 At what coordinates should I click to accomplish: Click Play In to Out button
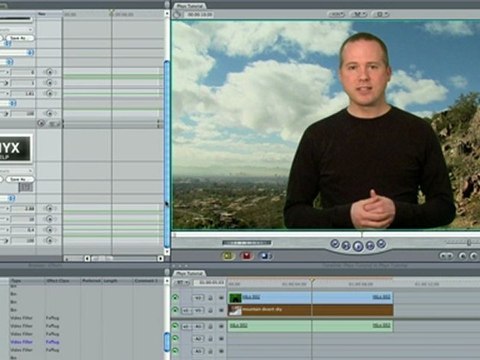[x=346, y=246]
